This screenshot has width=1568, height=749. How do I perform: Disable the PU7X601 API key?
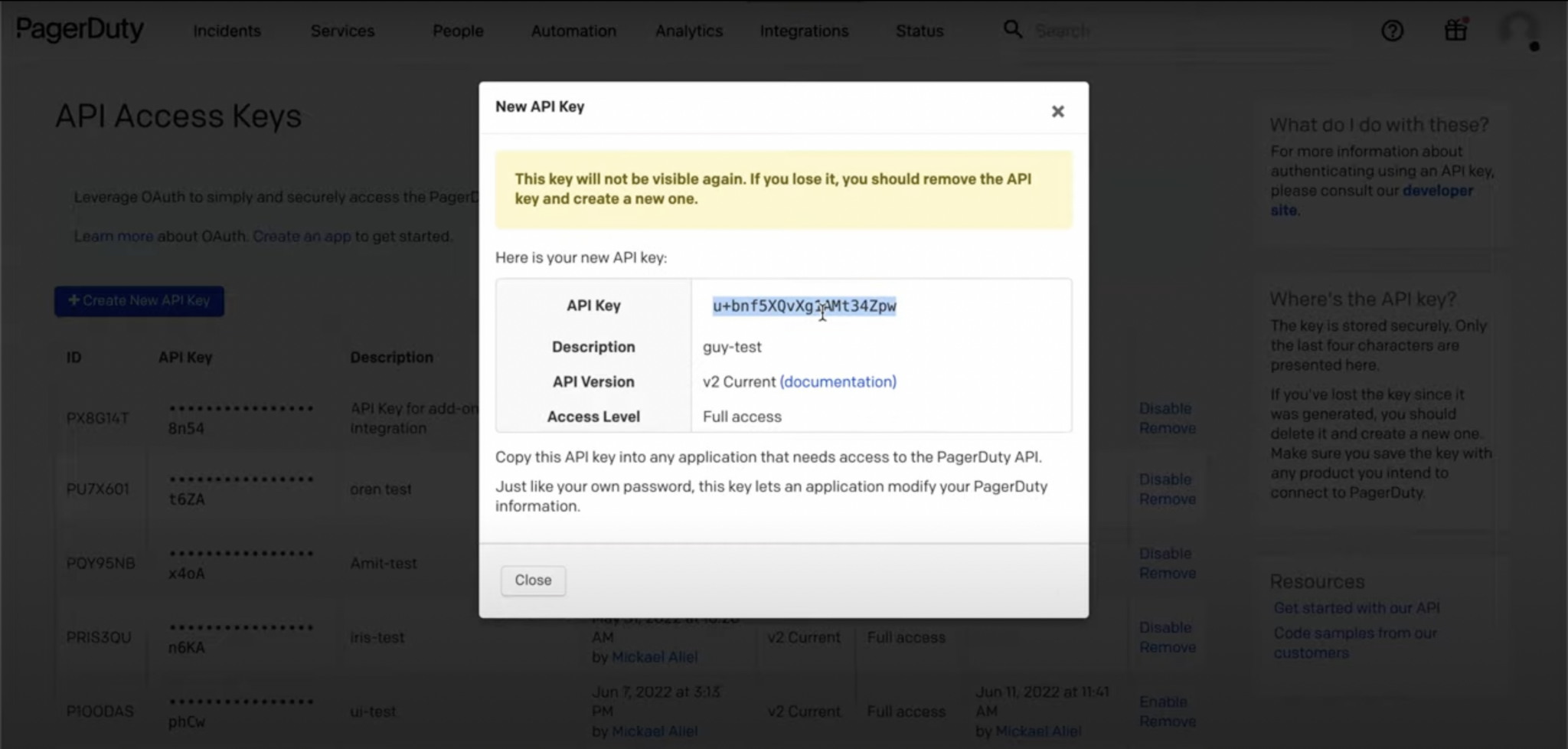1165,479
